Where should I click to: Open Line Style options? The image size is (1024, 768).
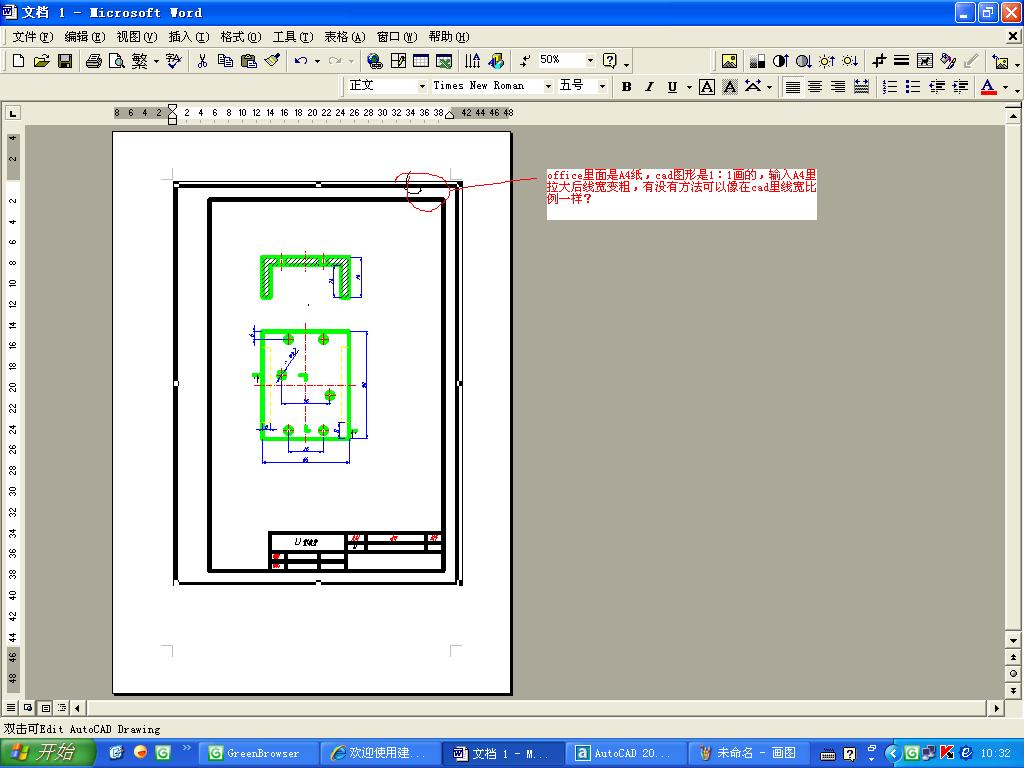pyautogui.click(x=901, y=61)
